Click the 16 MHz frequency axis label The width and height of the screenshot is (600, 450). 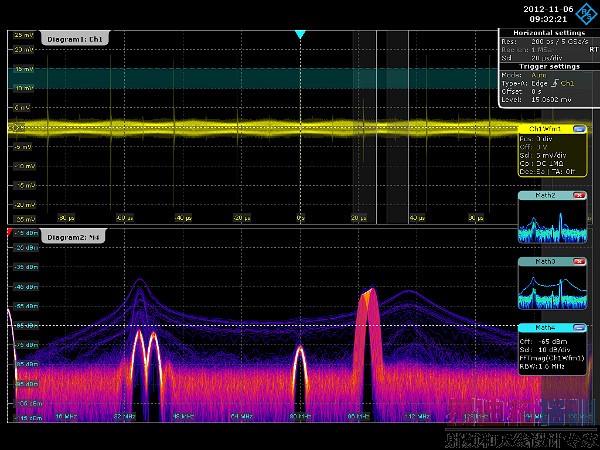click(x=66, y=416)
